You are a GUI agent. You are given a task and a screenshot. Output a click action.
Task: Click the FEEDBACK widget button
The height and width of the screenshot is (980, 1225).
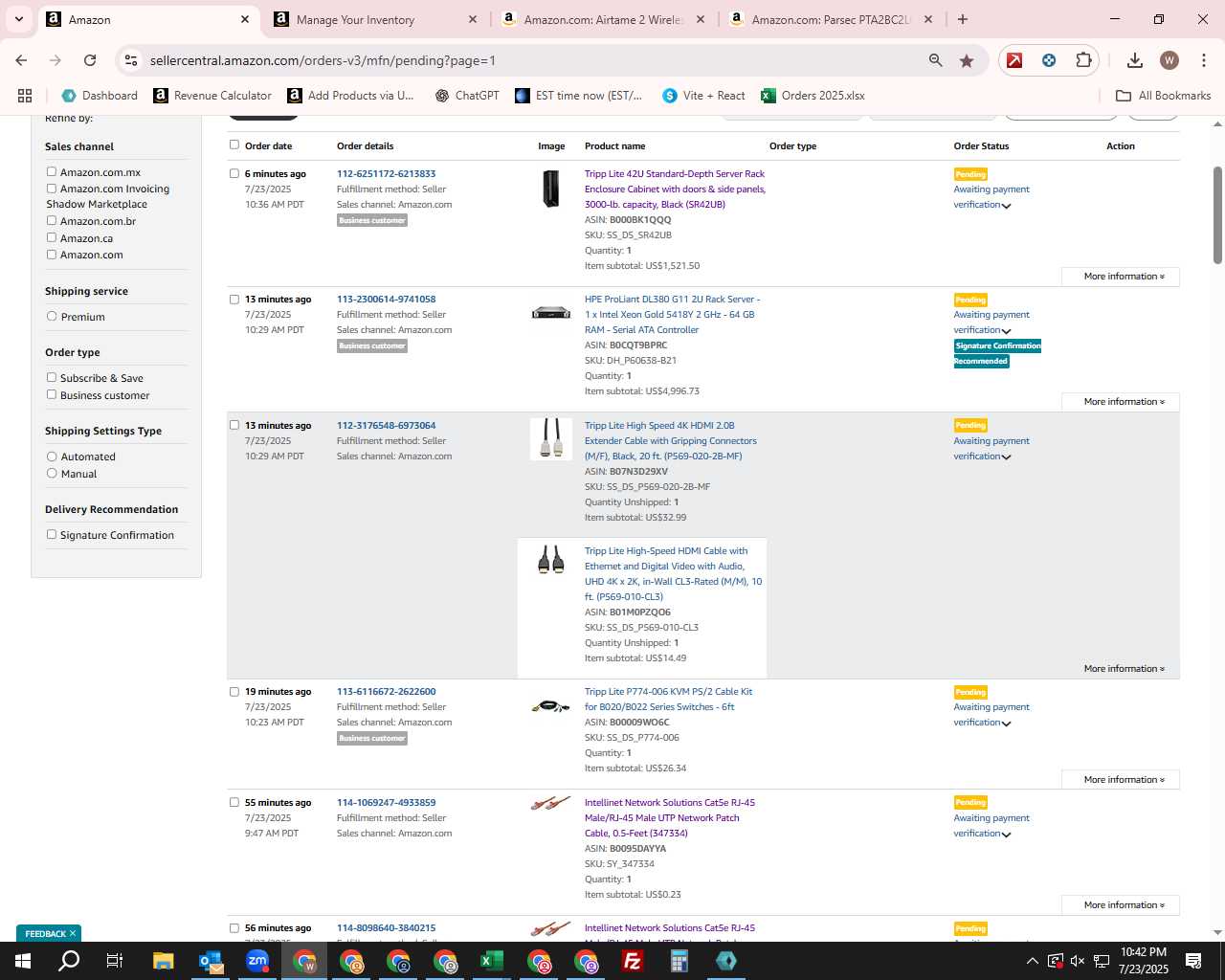tap(45, 934)
